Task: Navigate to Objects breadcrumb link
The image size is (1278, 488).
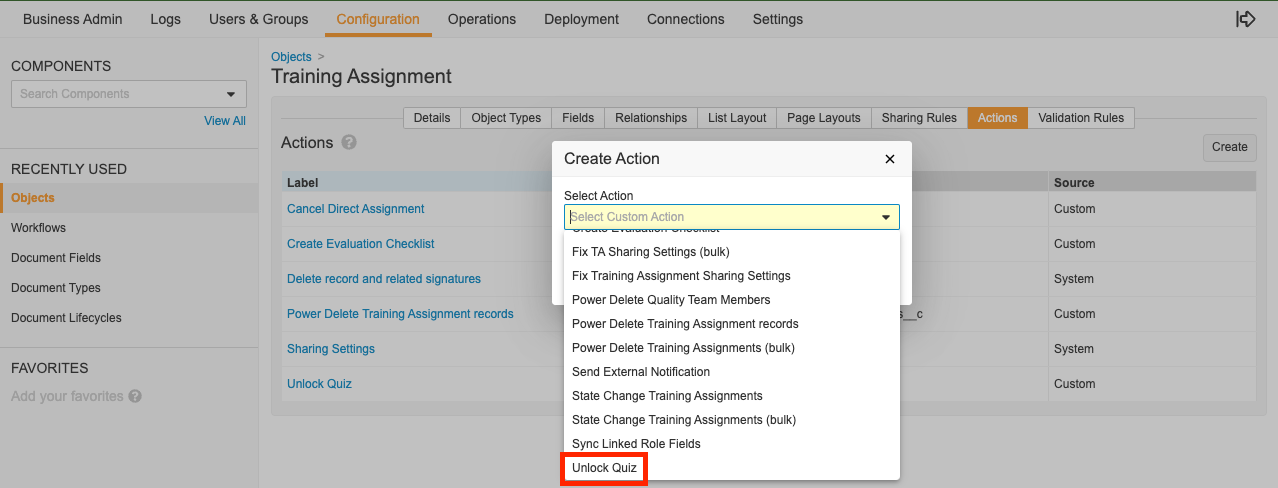Action: coord(291,57)
